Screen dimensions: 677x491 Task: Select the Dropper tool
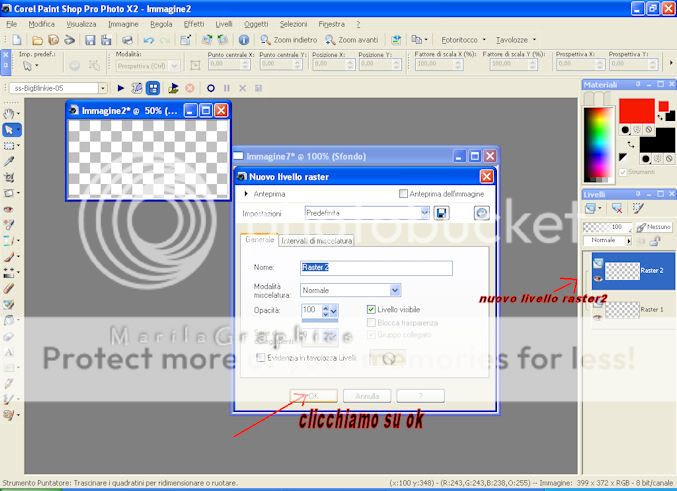(x=9, y=162)
